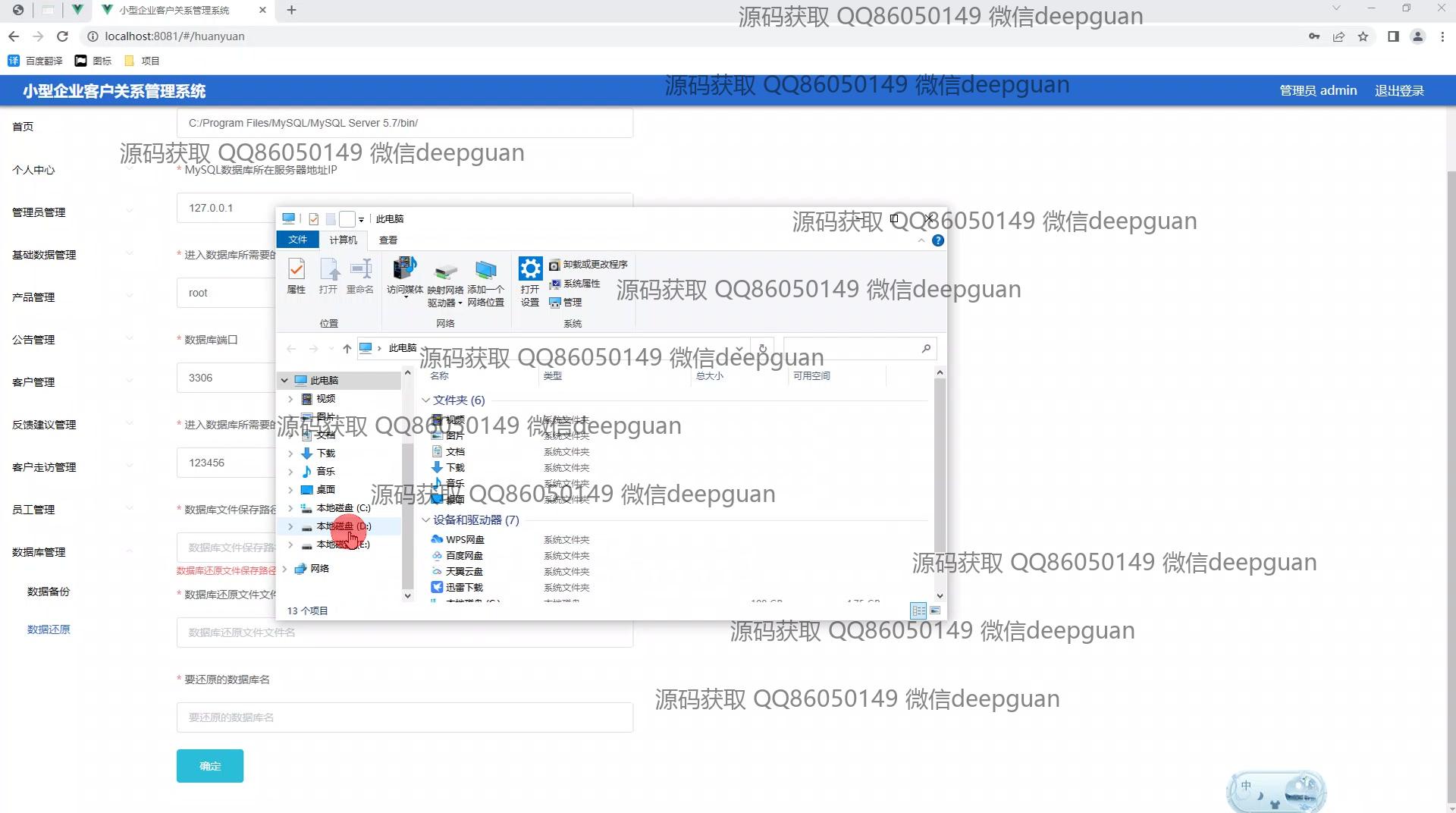Open 天翼云盘 in the devices list

457,572
